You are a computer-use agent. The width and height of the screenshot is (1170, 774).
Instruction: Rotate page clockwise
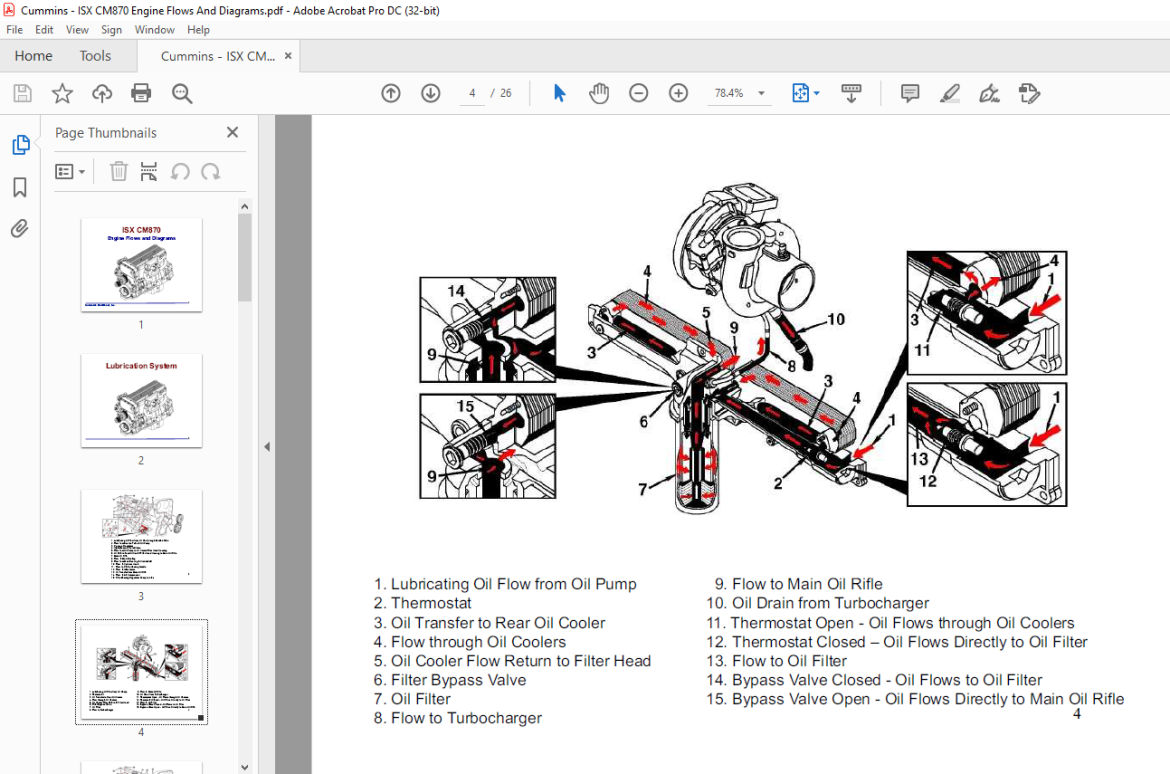point(210,172)
